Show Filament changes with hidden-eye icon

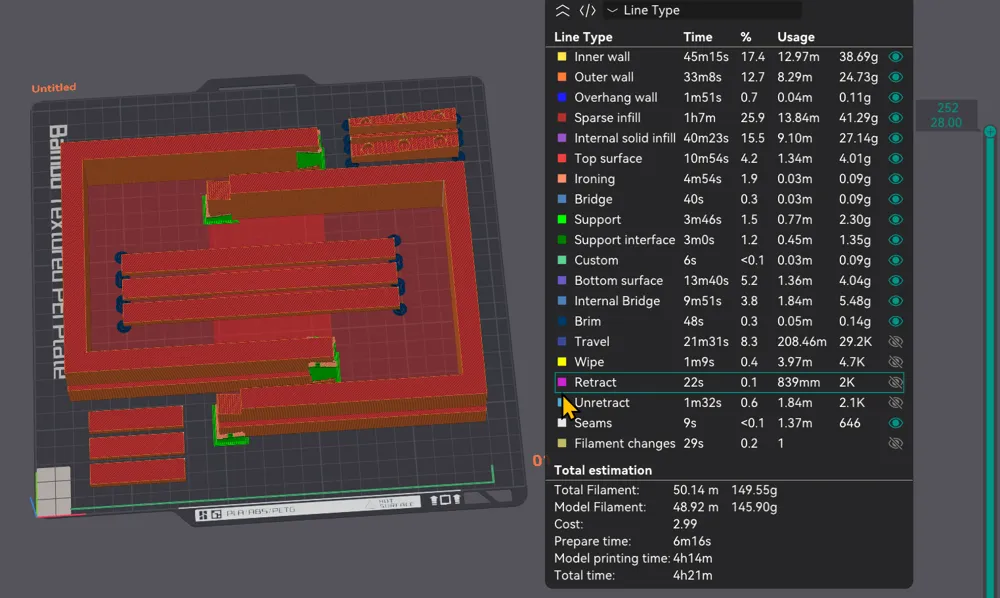pyautogui.click(x=895, y=444)
